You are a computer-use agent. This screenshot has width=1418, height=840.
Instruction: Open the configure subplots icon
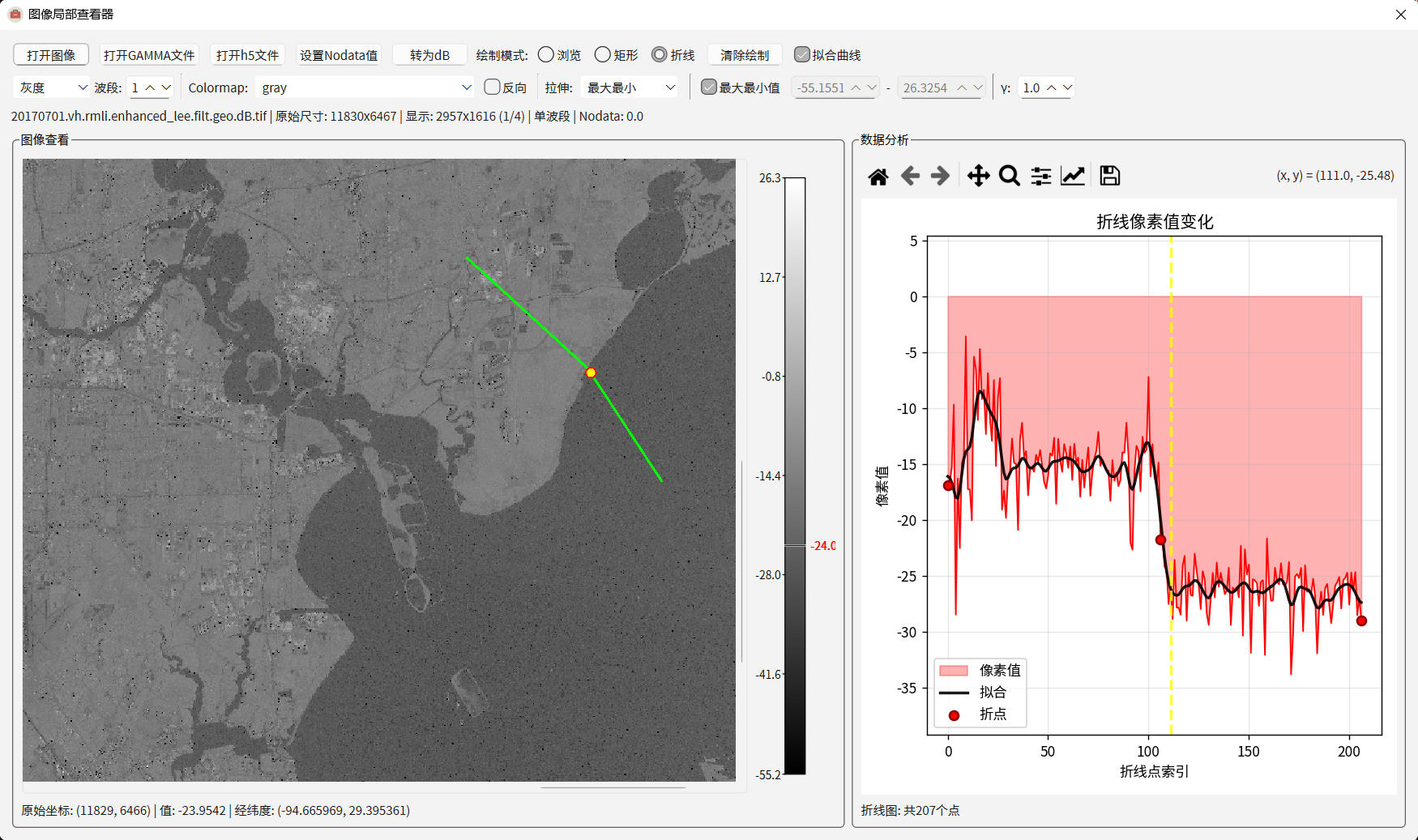click(x=1041, y=177)
